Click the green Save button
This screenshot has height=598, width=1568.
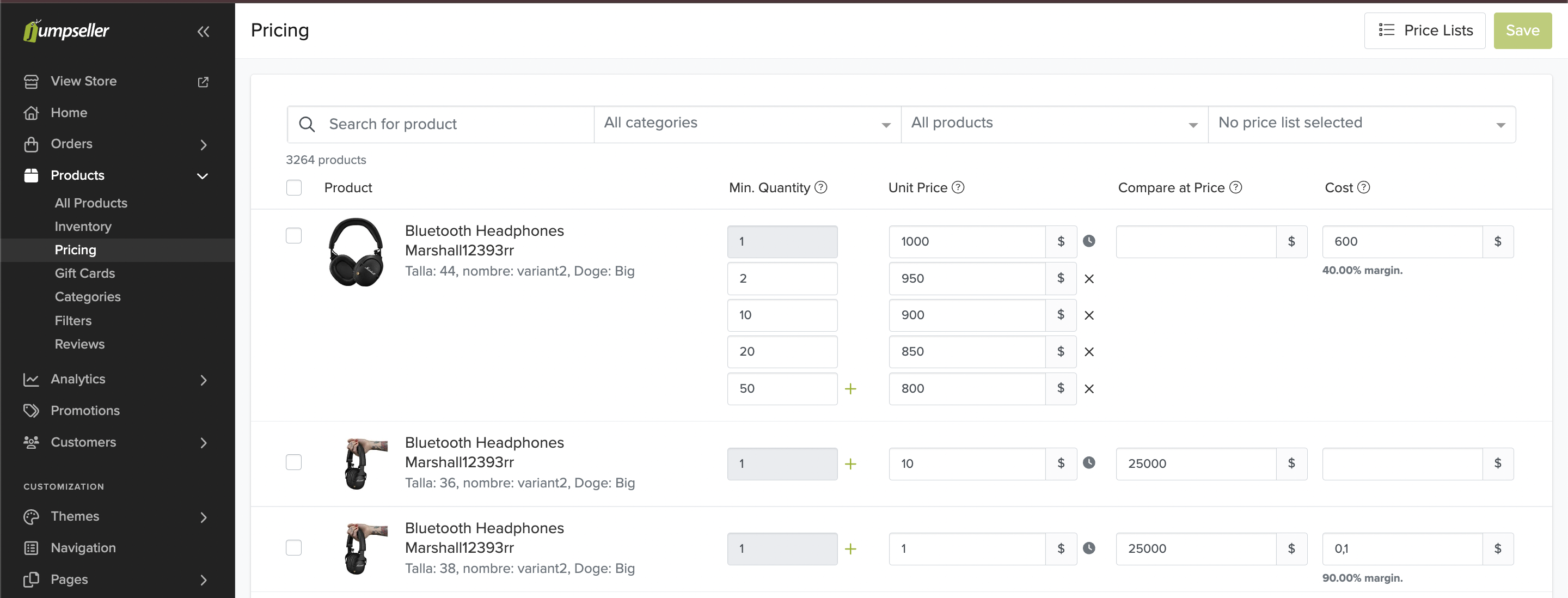pos(1522,30)
